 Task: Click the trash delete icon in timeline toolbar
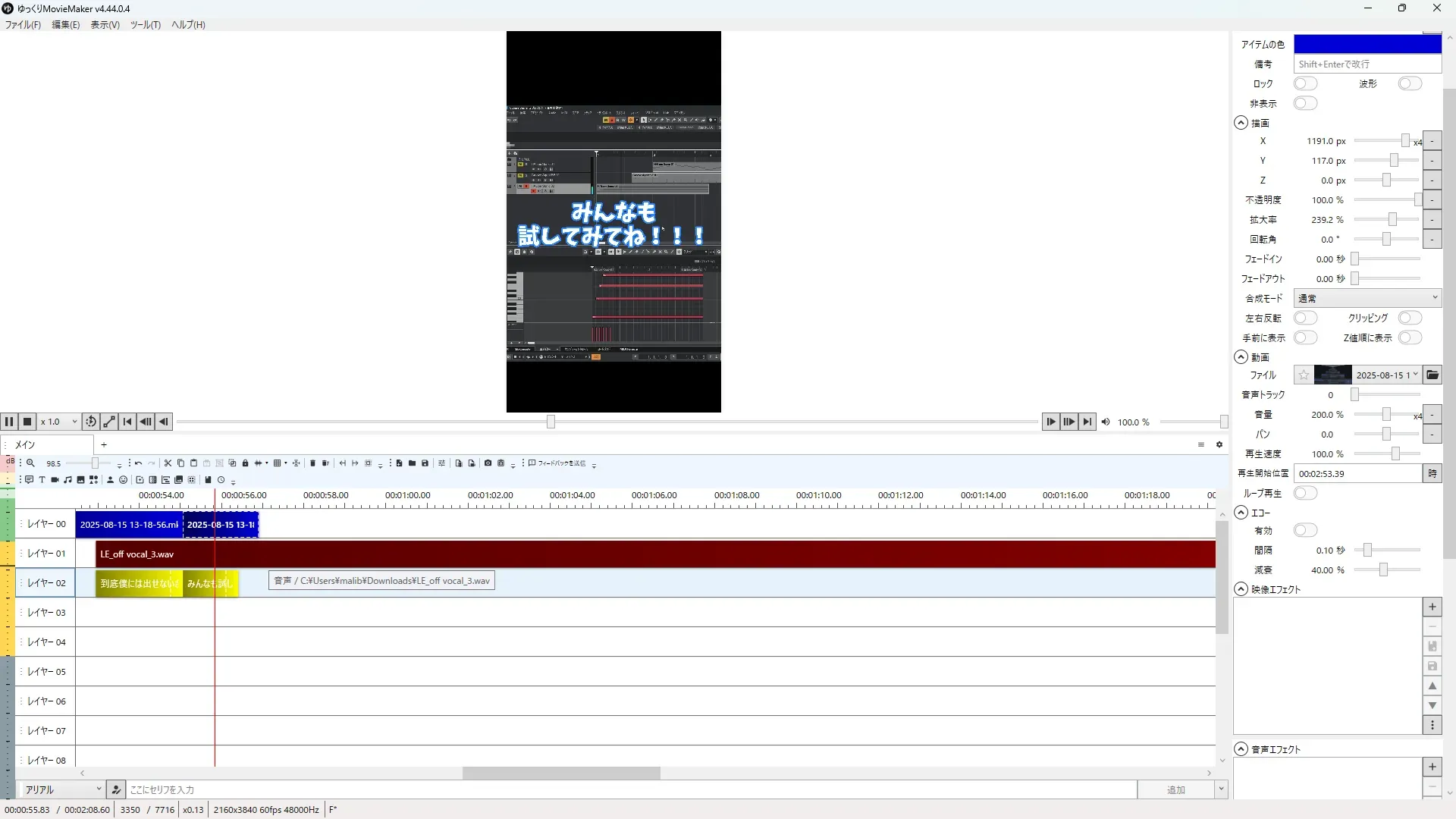tap(312, 463)
